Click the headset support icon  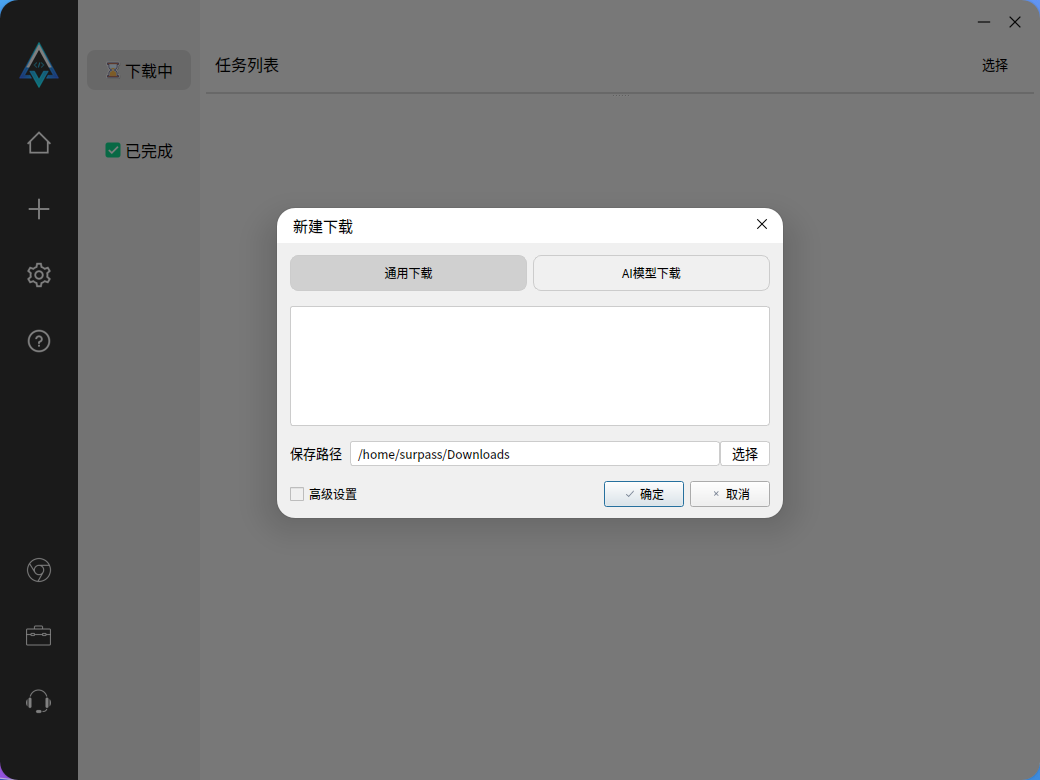pyautogui.click(x=38, y=701)
